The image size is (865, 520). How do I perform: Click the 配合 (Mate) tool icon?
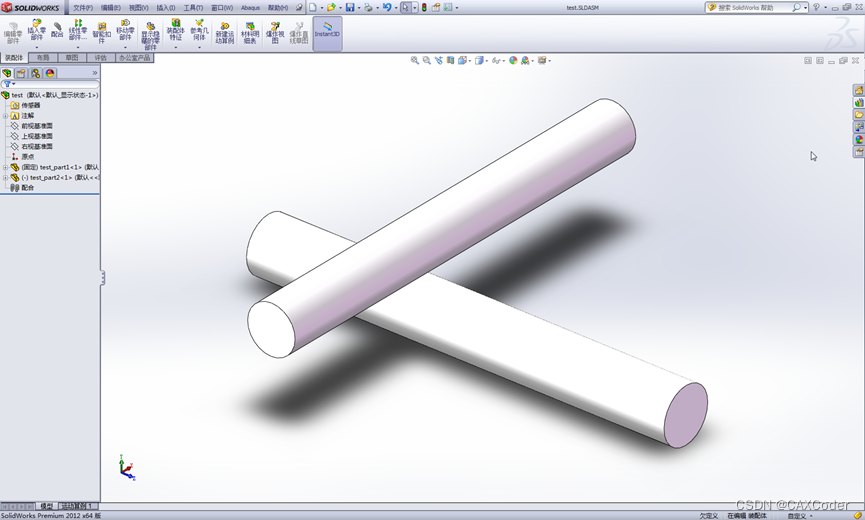[x=57, y=29]
